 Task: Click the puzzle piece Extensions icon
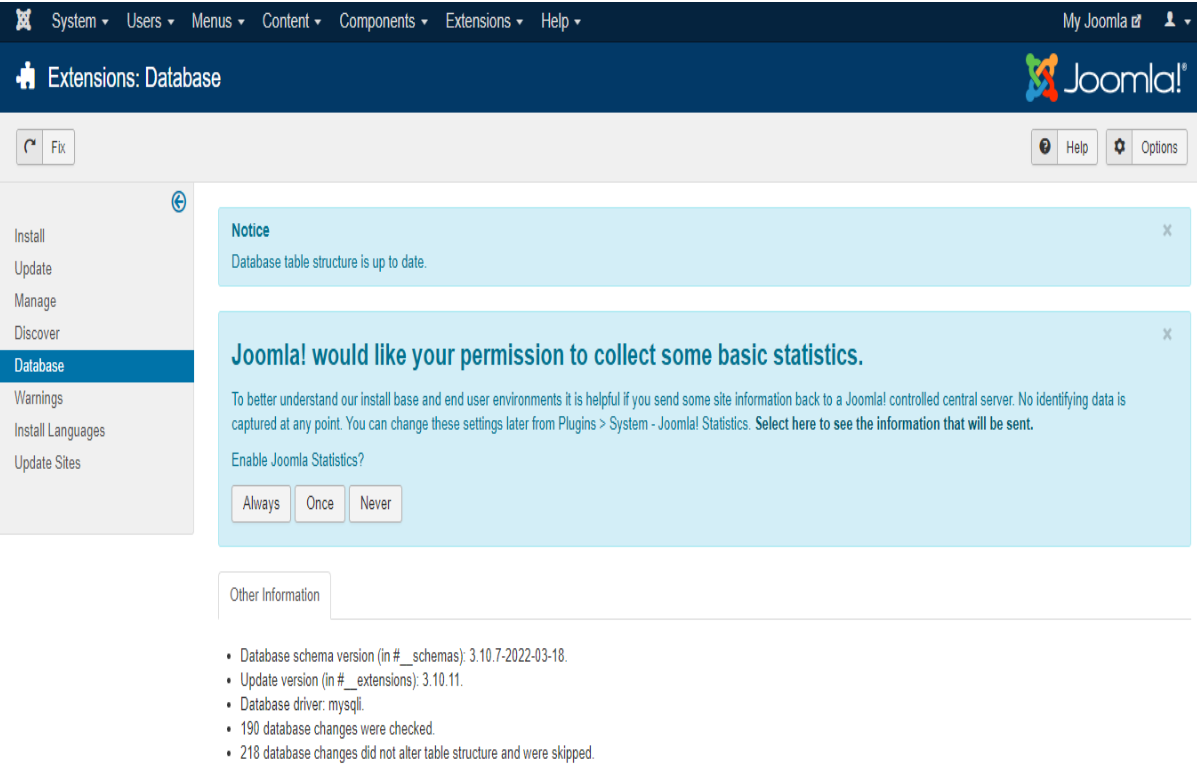click(x=26, y=76)
